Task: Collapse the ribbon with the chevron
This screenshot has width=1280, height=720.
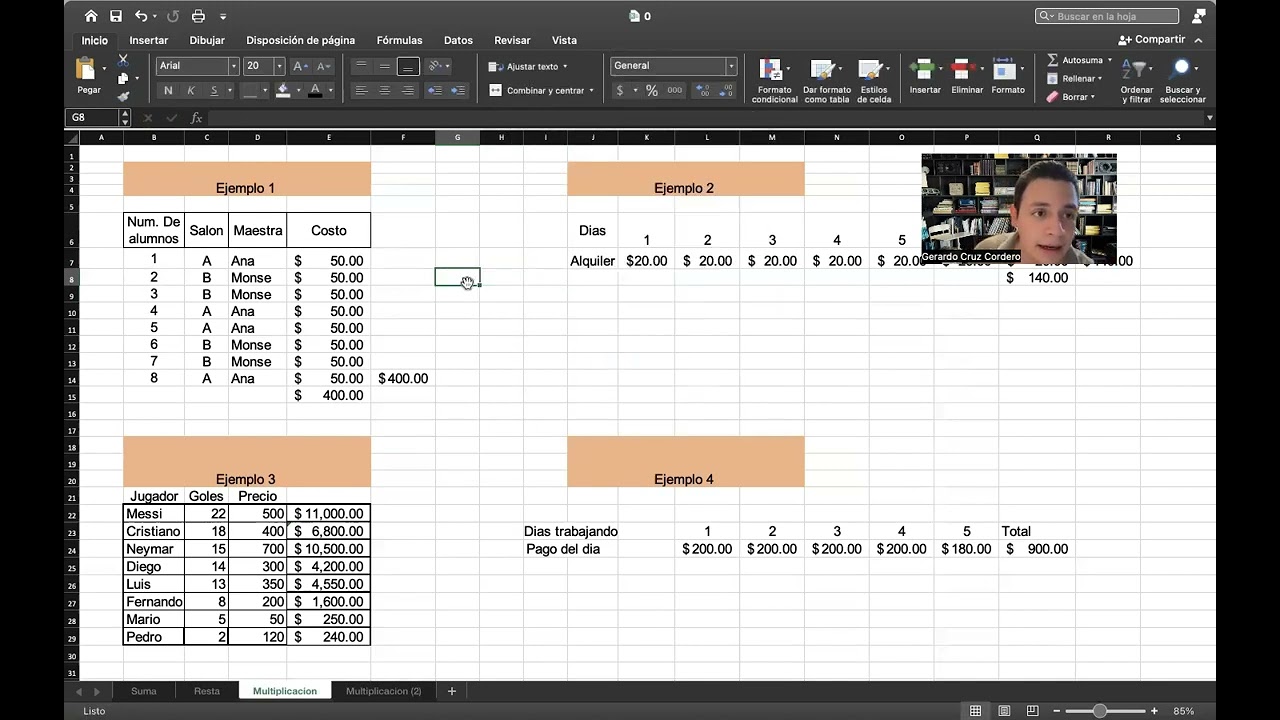Action: tap(1198, 40)
